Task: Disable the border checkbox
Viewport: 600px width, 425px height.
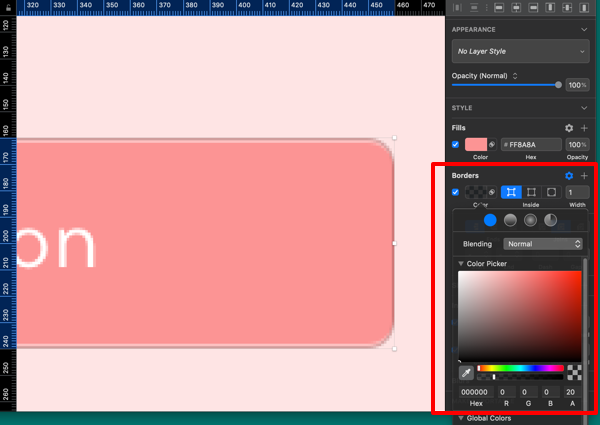Action: tap(455, 192)
